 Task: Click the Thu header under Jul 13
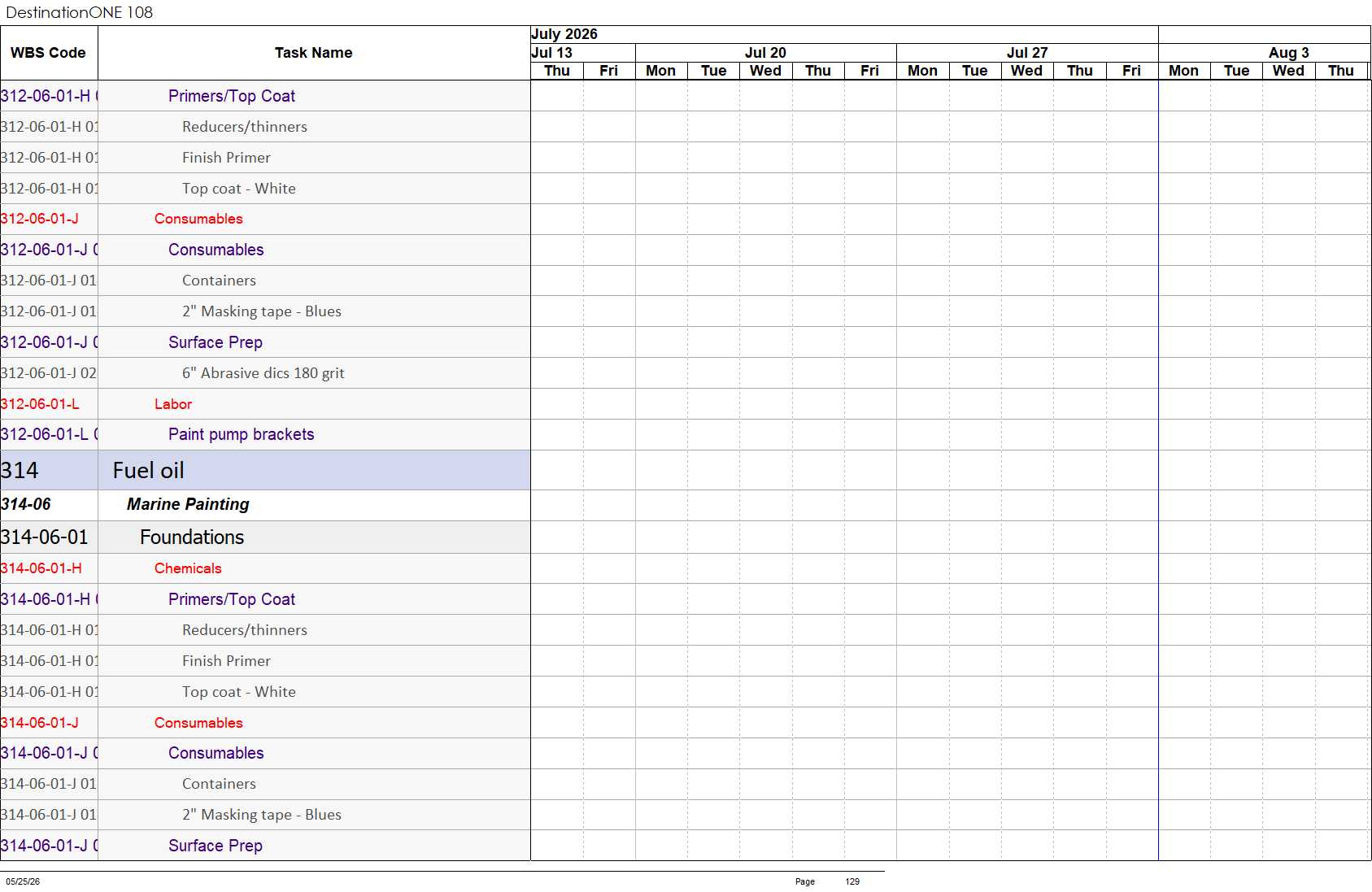tap(557, 71)
